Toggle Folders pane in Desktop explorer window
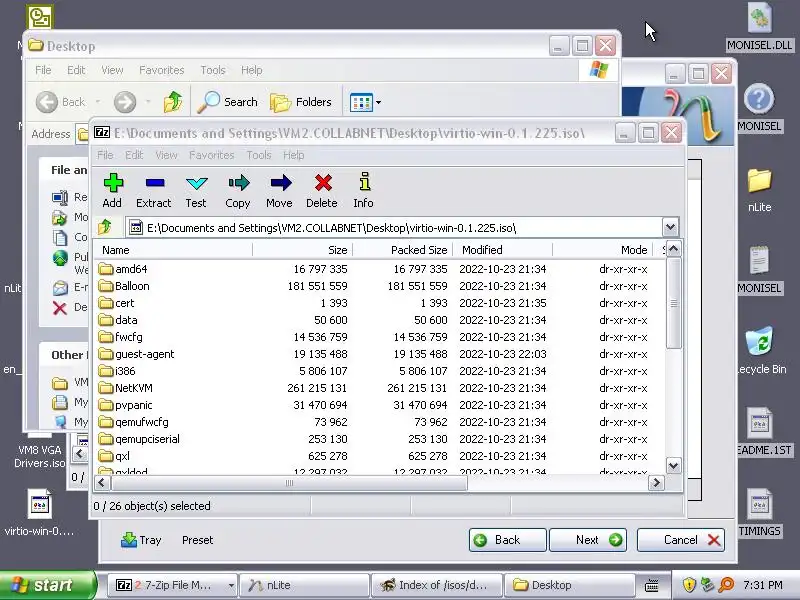Viewport: 800px width, 600px height. tap(301, 102)
